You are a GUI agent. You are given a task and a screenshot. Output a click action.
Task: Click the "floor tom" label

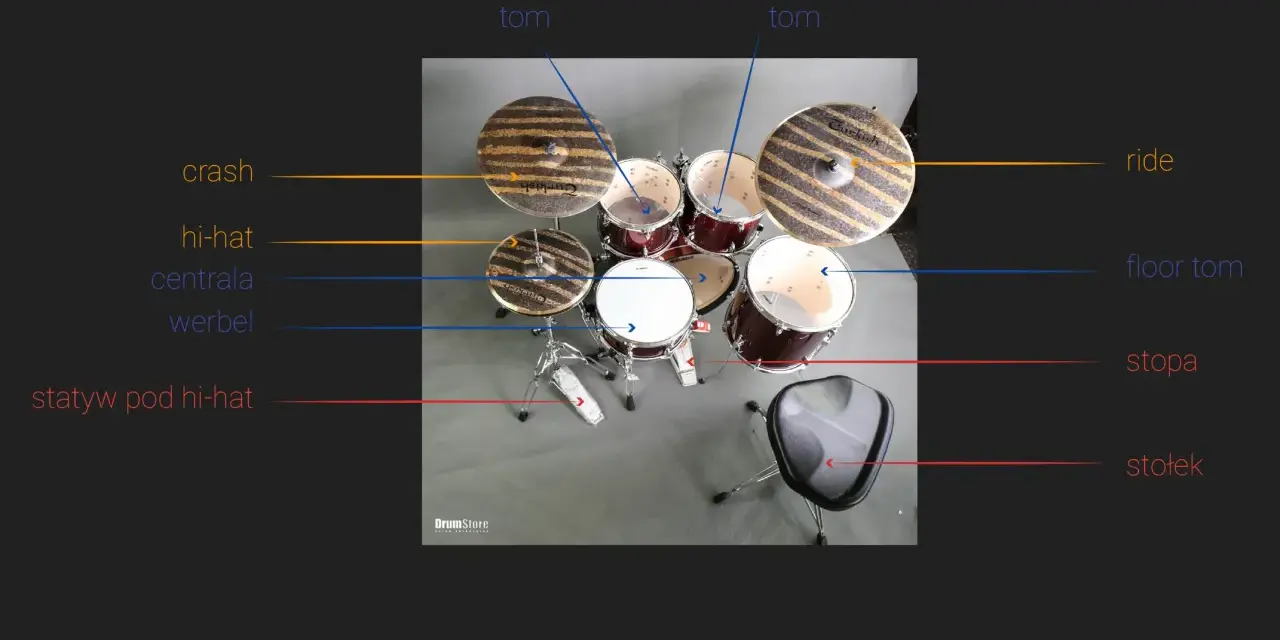pyautogui.click(x=1184, y=267)
